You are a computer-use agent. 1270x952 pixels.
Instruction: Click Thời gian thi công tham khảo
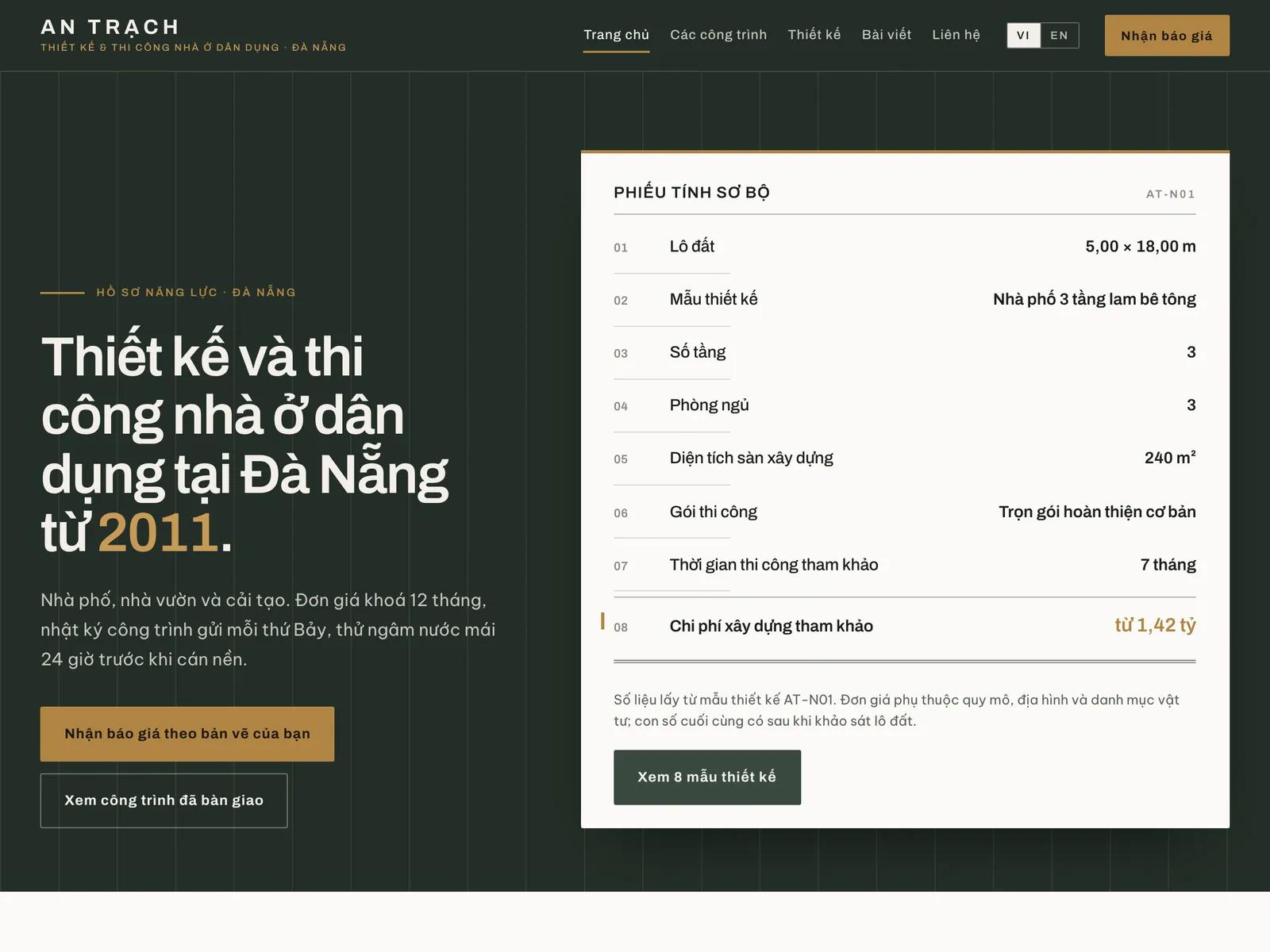(x=774, y=565)
